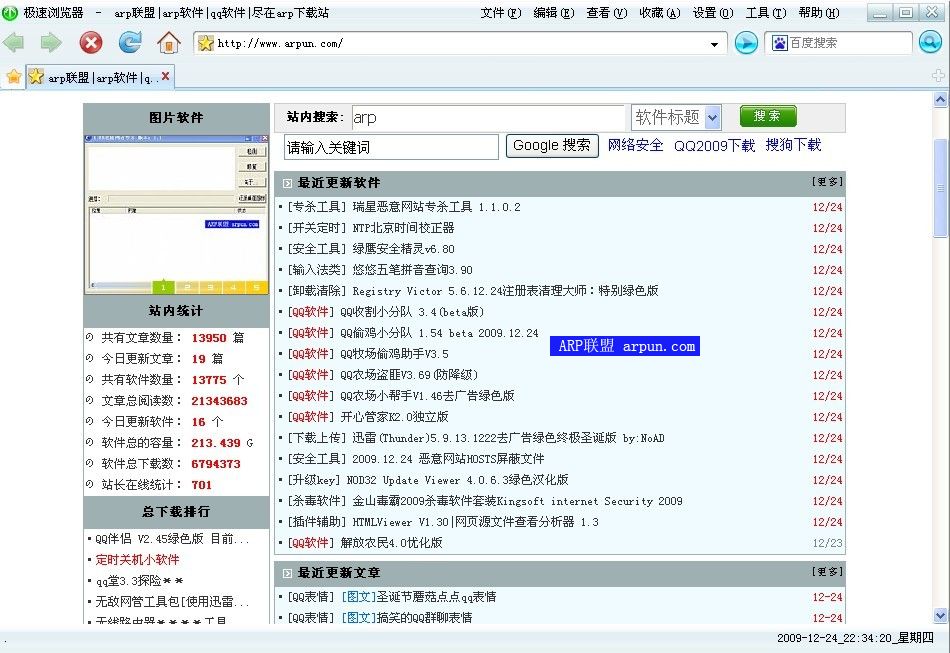Viewport: 950px width, 653px height.
Task: Select slide number 1 under thumbnail
Action: coord(163,287)
